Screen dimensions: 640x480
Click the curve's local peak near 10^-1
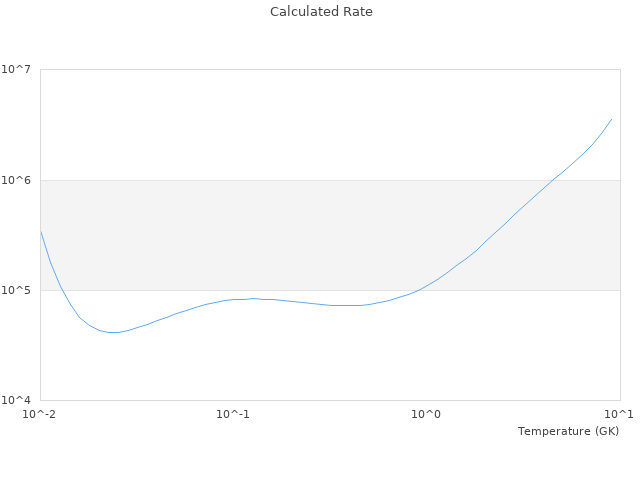point(253,298)
